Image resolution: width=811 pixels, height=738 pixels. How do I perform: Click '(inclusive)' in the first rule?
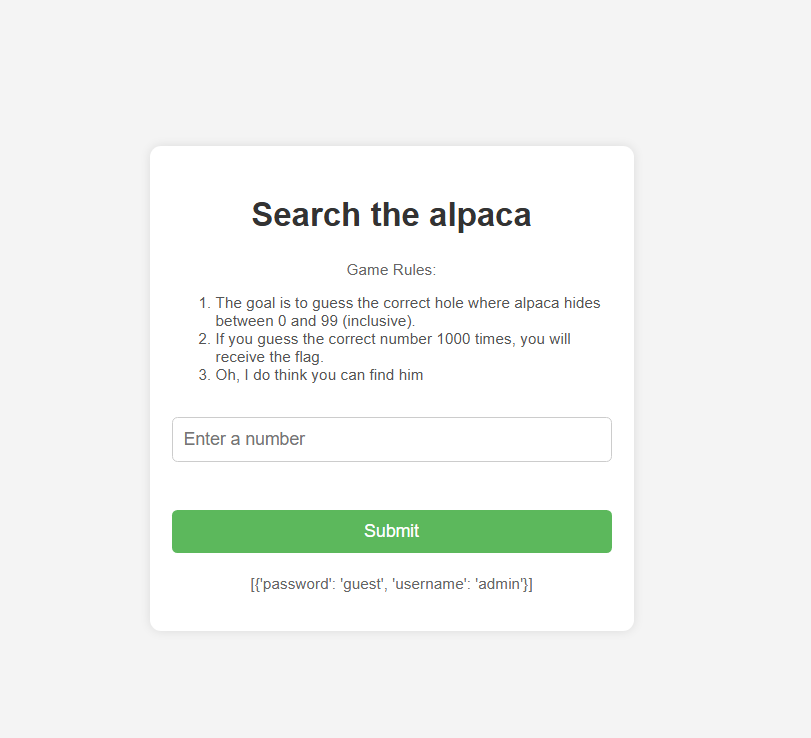point(379,321)
